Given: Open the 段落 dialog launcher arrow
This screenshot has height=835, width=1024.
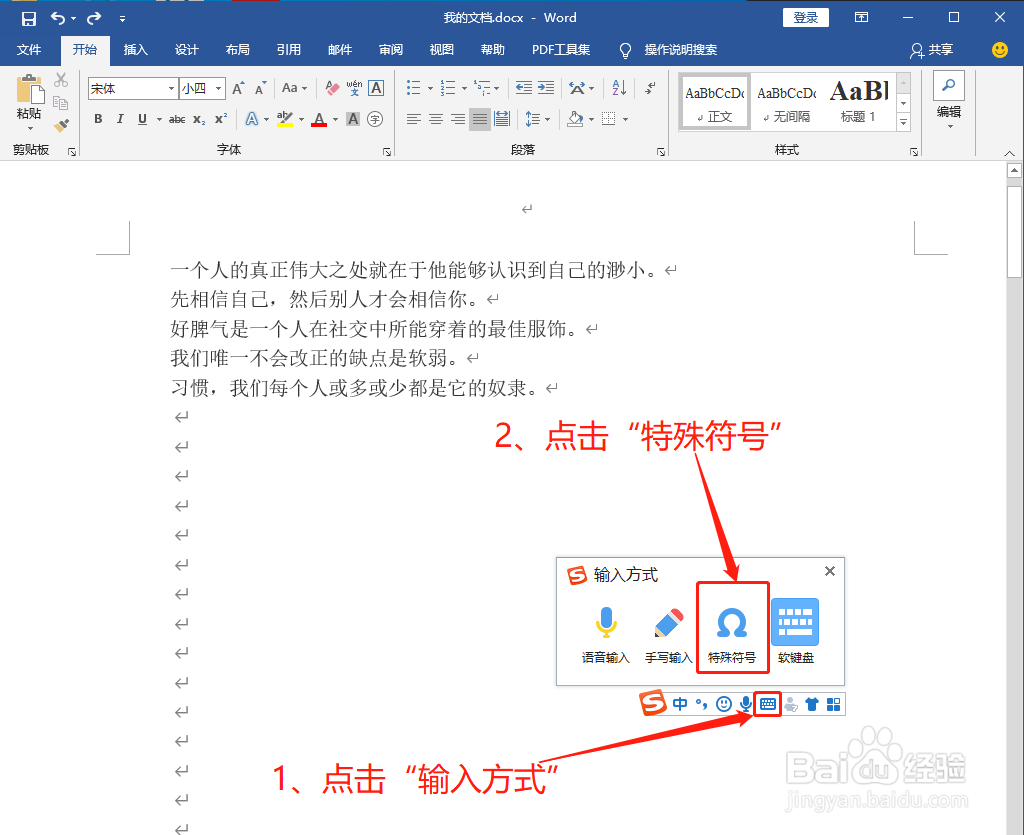Looking at the screenshot, I should point(660,150).
